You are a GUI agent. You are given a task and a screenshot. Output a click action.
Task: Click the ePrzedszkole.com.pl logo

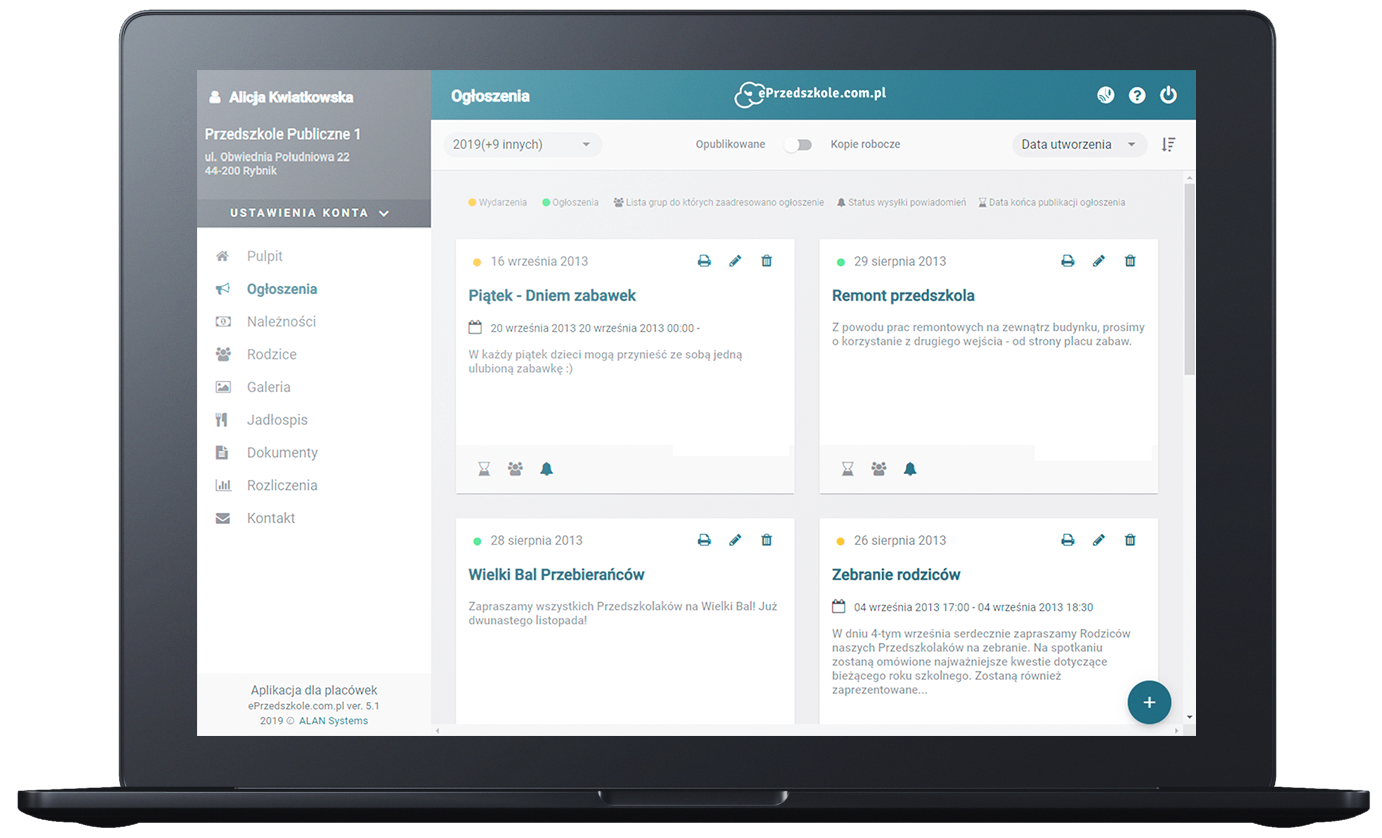pyautogui.click(x=811, y=95)
